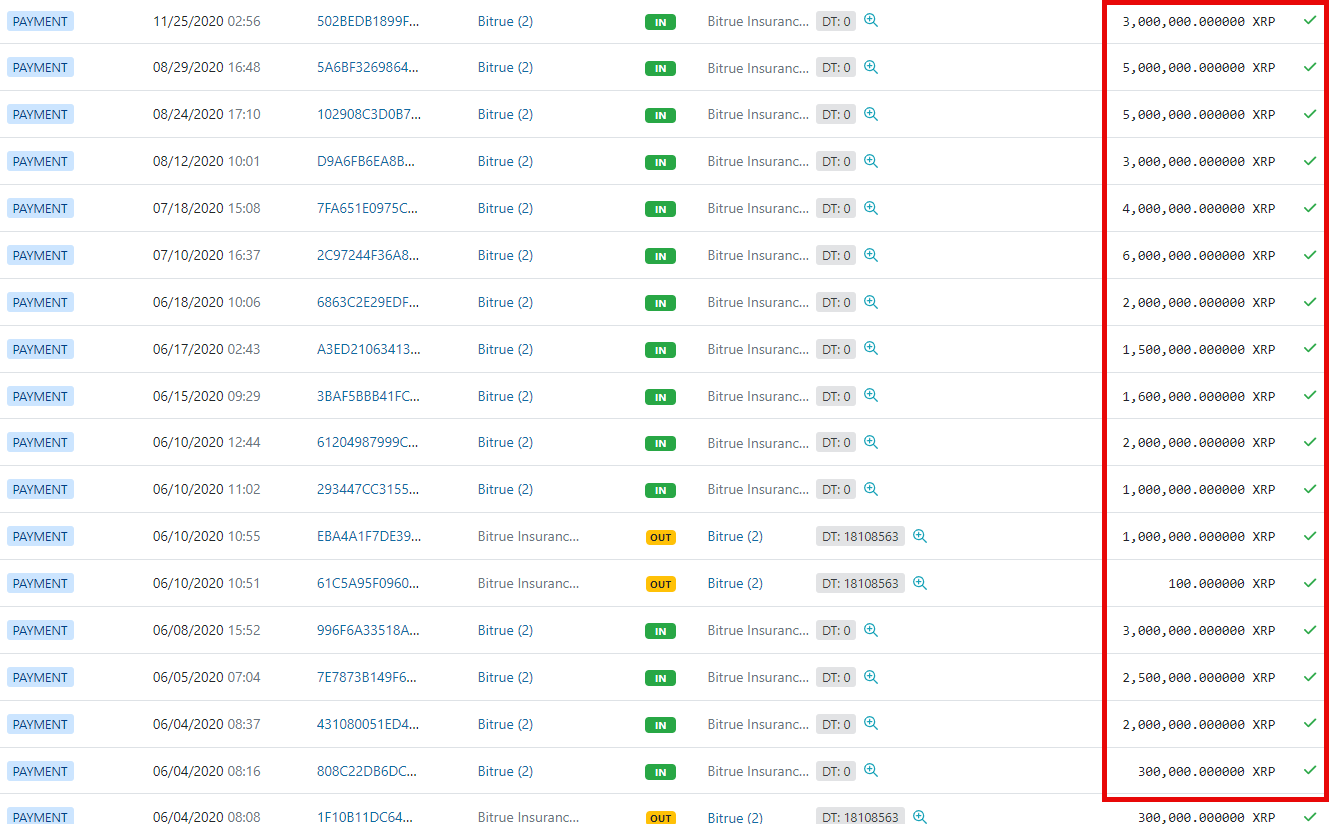Click magnifier icon for transaction 5A6BF3269864

(871, 67)
